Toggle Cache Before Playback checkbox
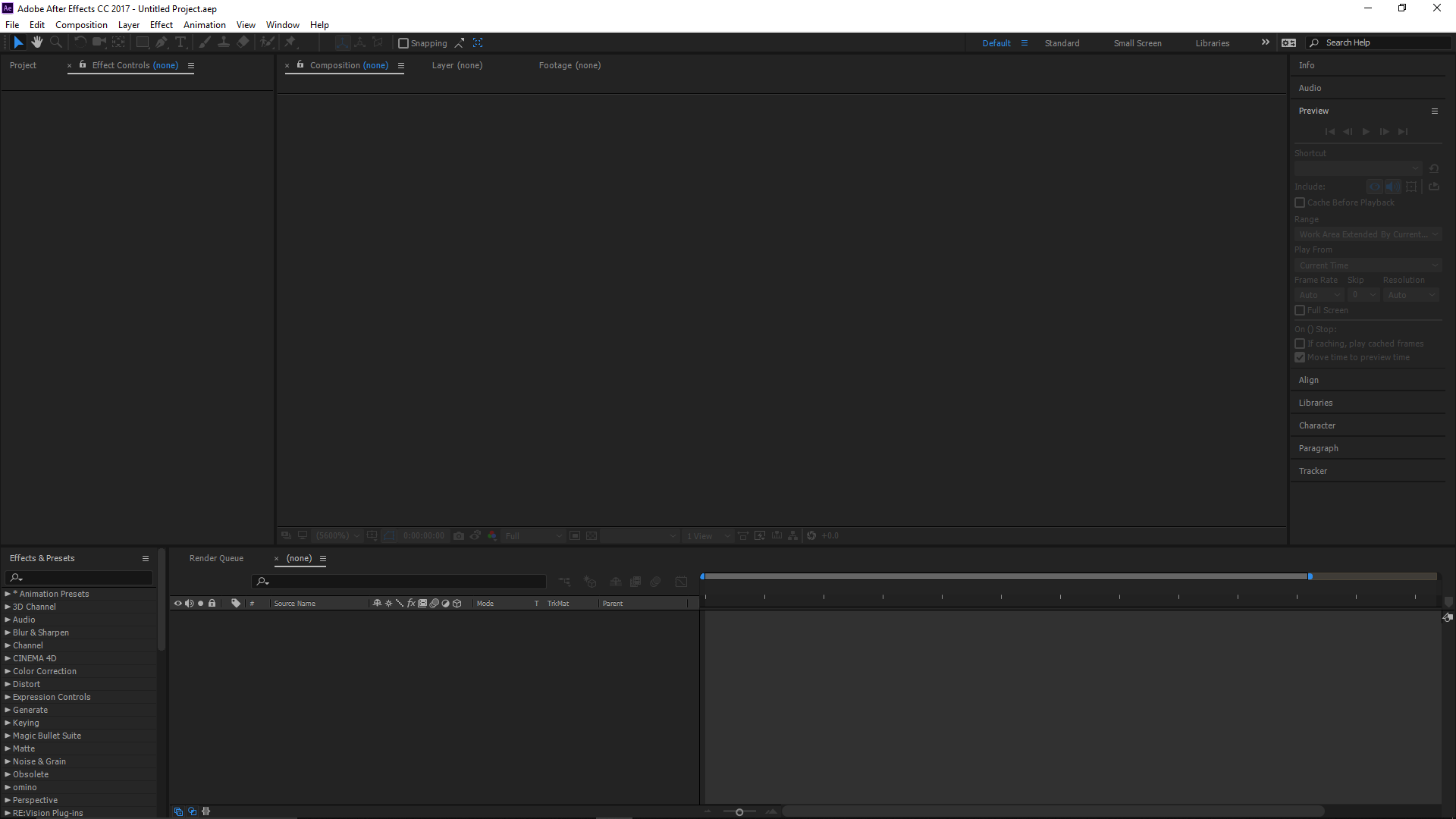Image resolution: width=1456 pixels, height=819 pixels. click(1300, 202)
